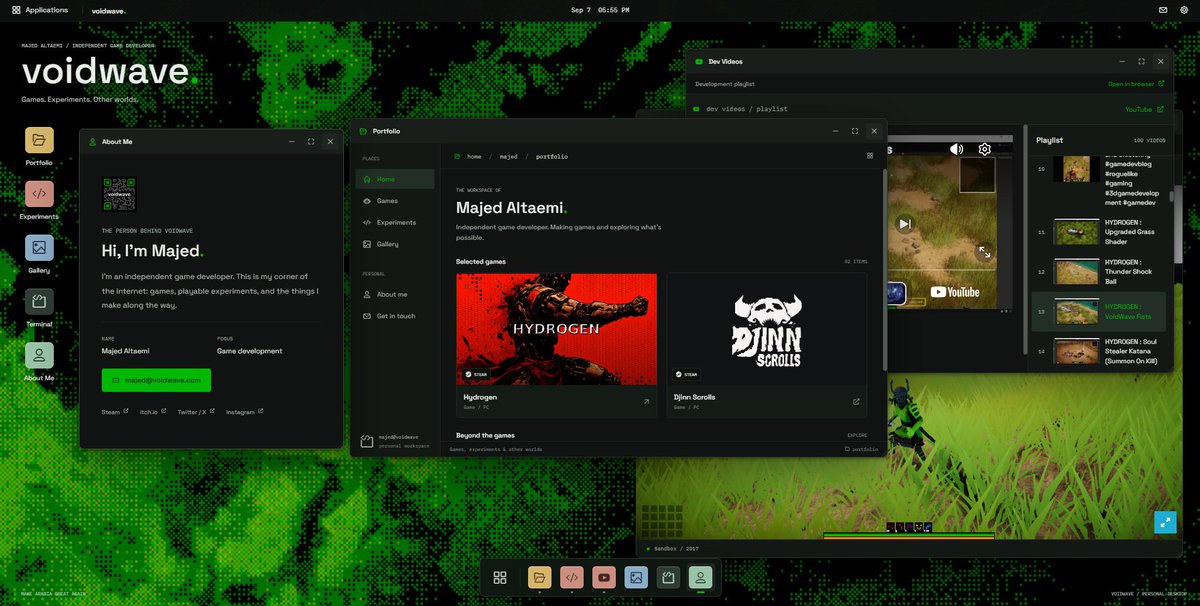Launch the Terminal desktop shortcut icon
This screenshot has height=606, width=1200.
click(39, 302)
